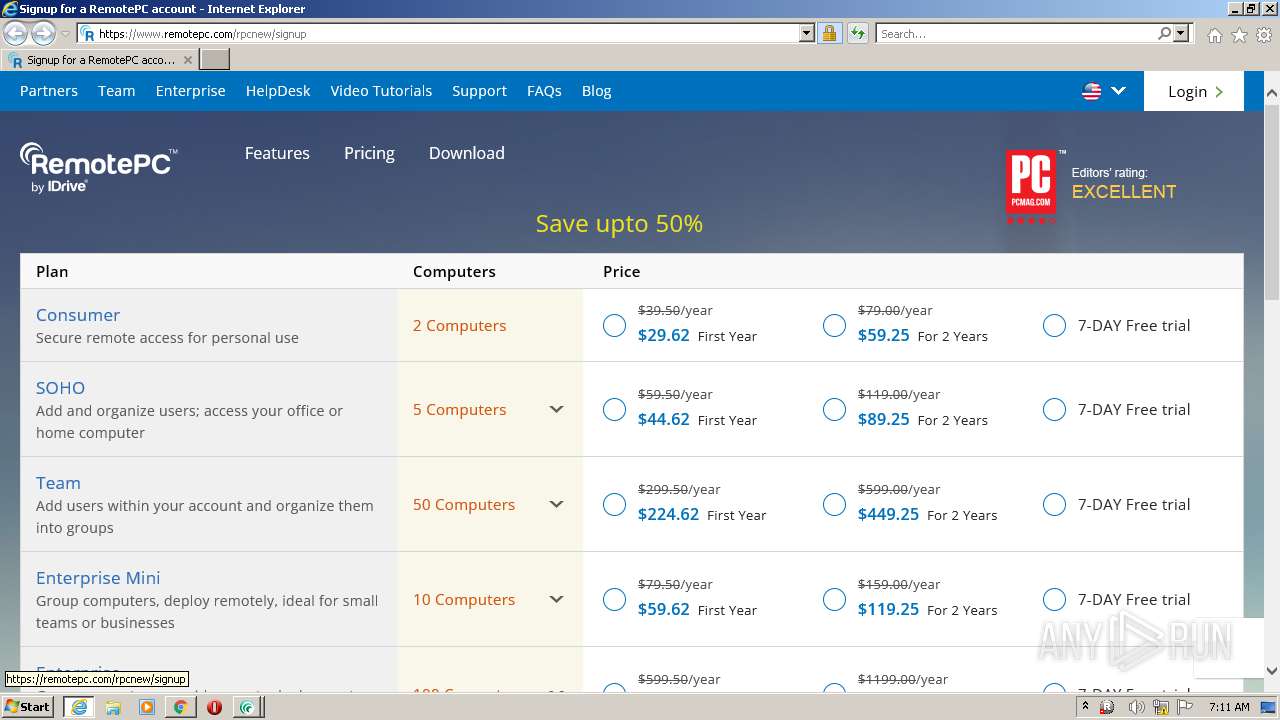Click the Action Center flag tray icon
The width and height of the screenshot is (1280, 720).
pos(1186,707)
